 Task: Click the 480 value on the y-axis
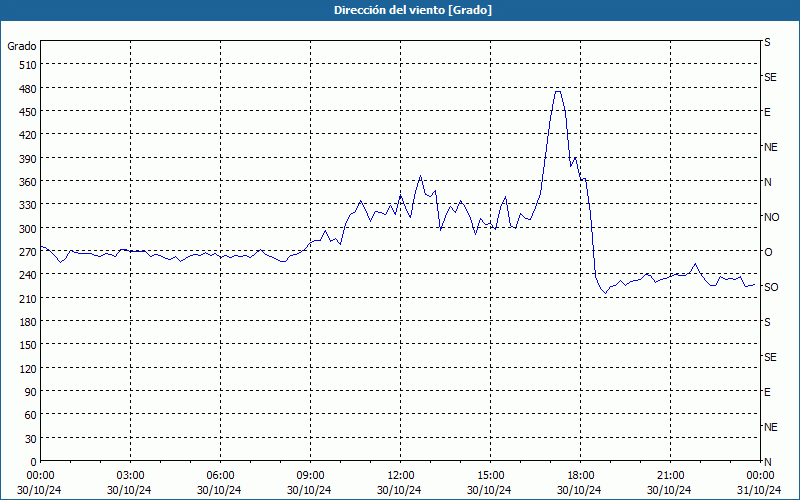tap(28, 88)
